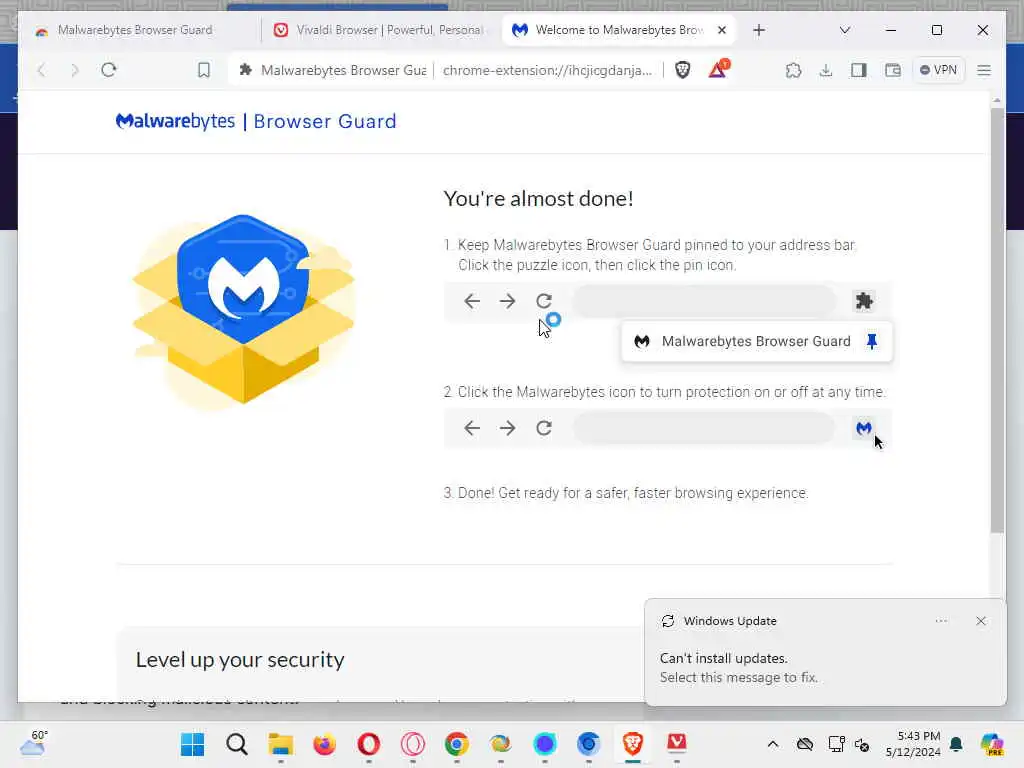The width and height of the screenshot is (1024, 768).
Task: Open Brave Rewards triangle icon
Action: click(x=718, y=69)
